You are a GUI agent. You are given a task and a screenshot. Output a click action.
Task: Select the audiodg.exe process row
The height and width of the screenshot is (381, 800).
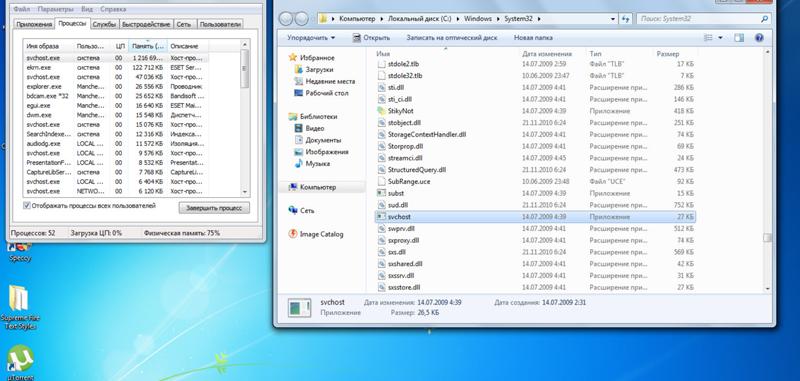[116, 143]
